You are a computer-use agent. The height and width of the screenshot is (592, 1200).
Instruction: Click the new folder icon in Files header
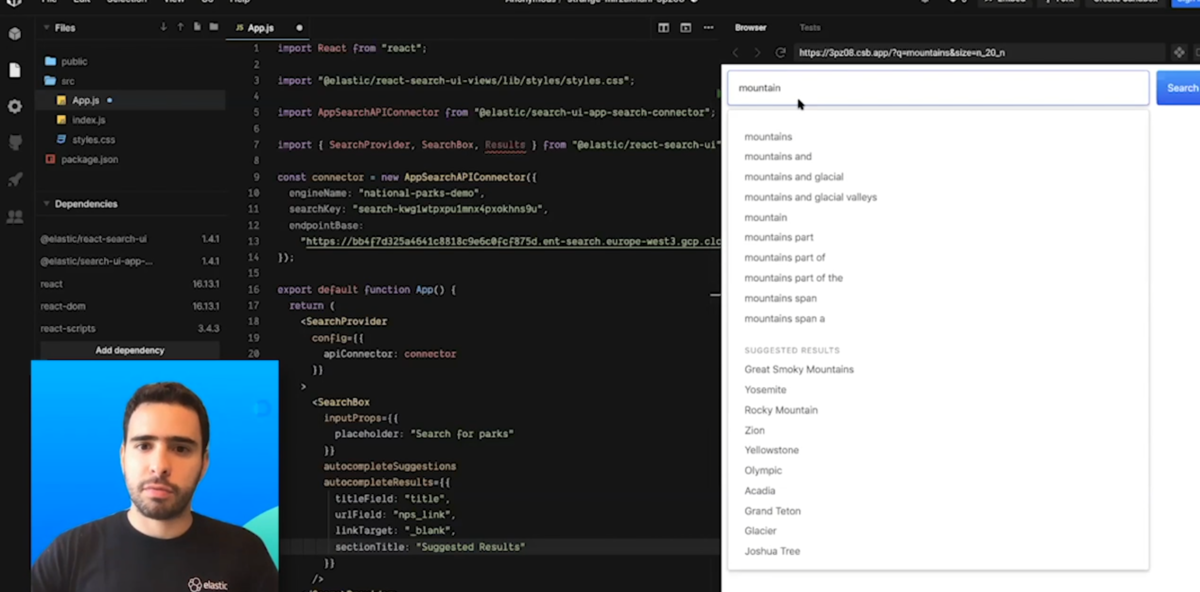pos(214,27)
